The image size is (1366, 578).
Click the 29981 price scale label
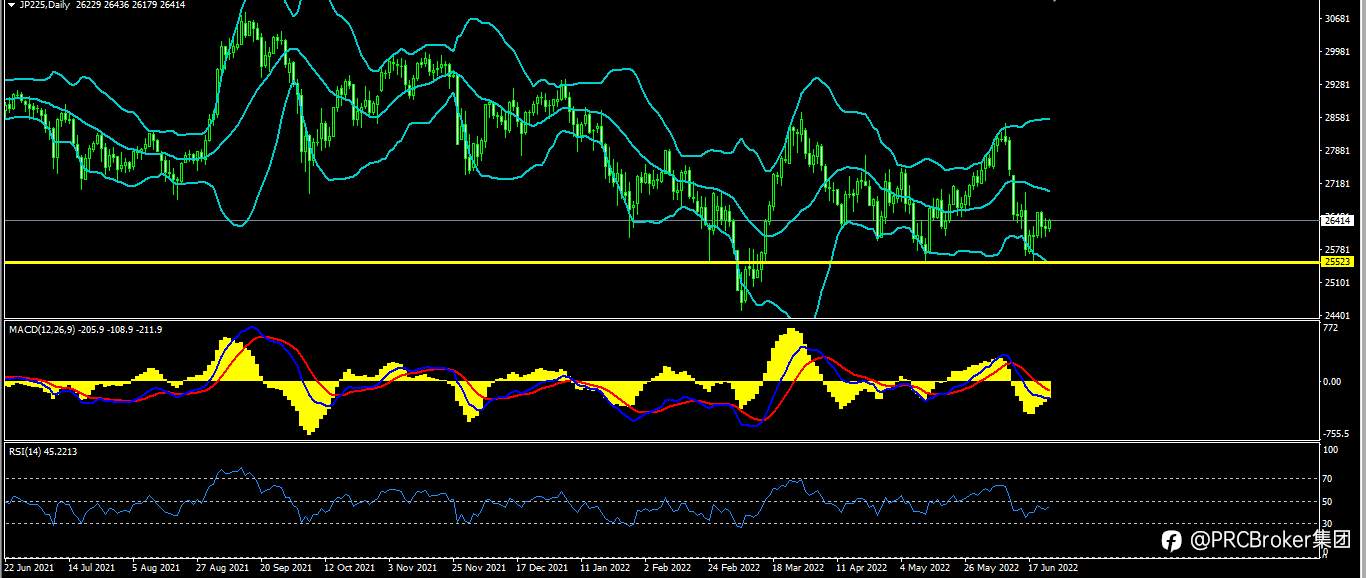click(x=1336, y=52)
